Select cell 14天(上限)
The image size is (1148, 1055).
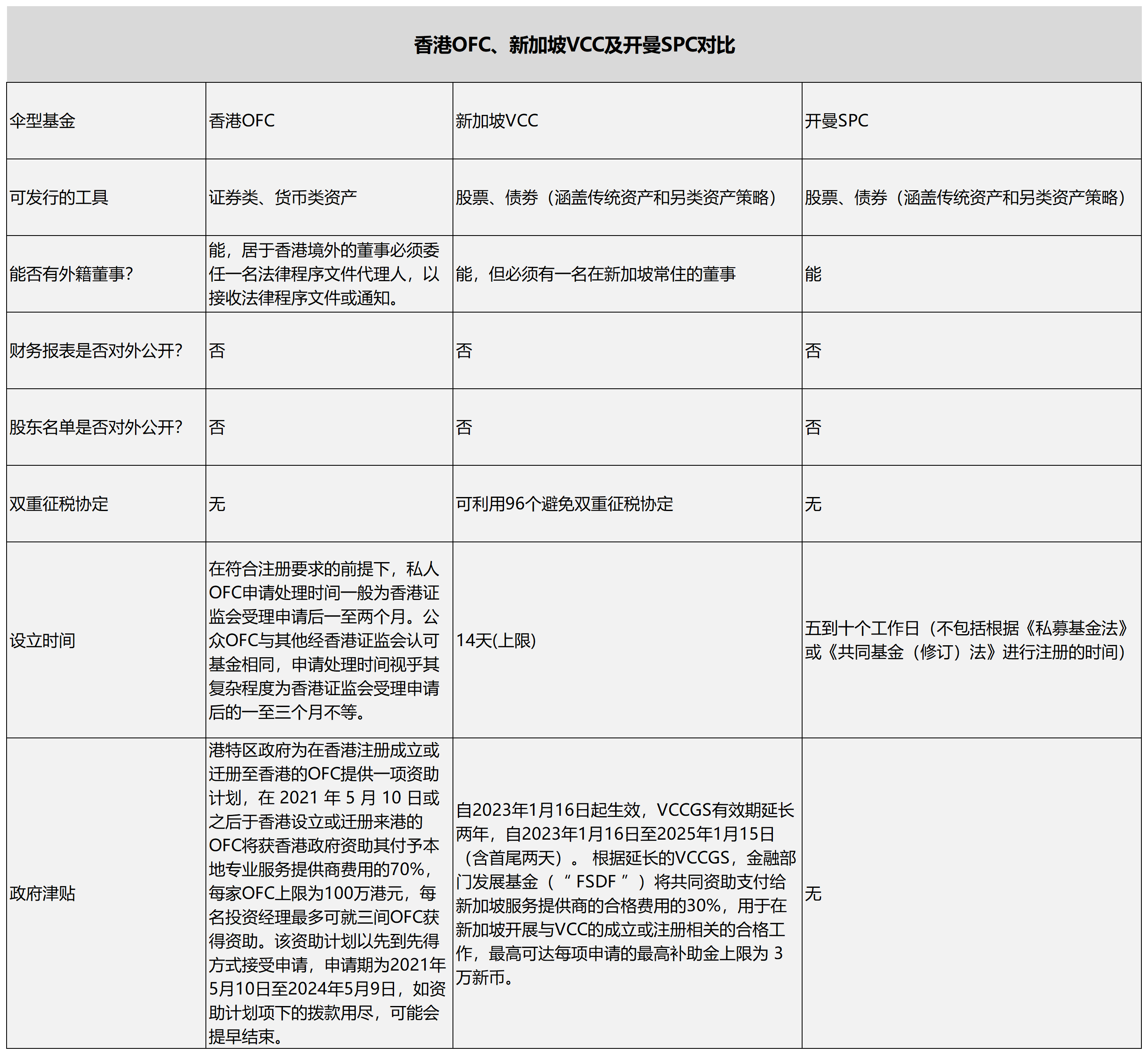tap(628, 640)
